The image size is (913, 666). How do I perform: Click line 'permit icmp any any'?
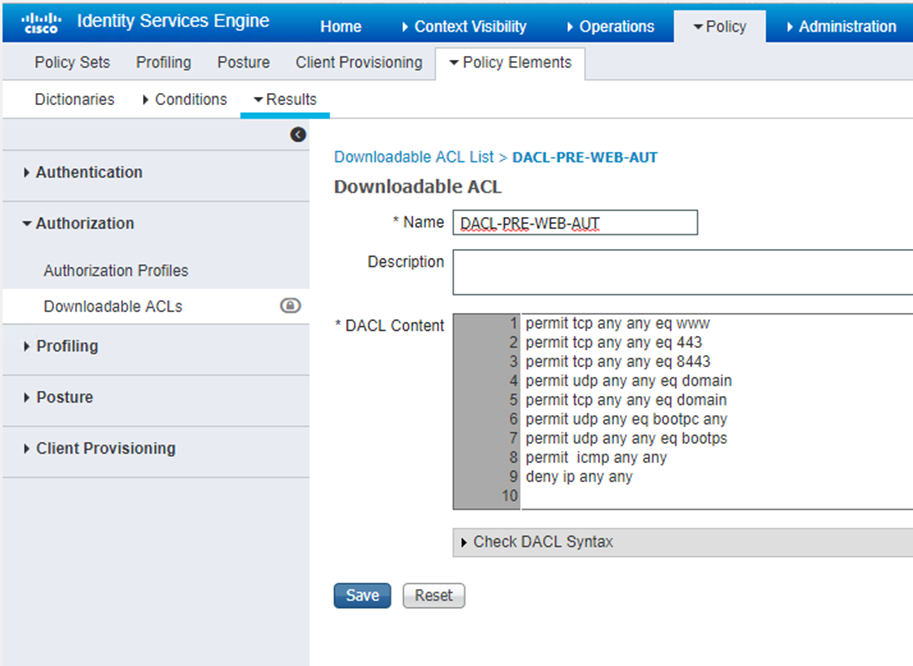click(596, 458)
